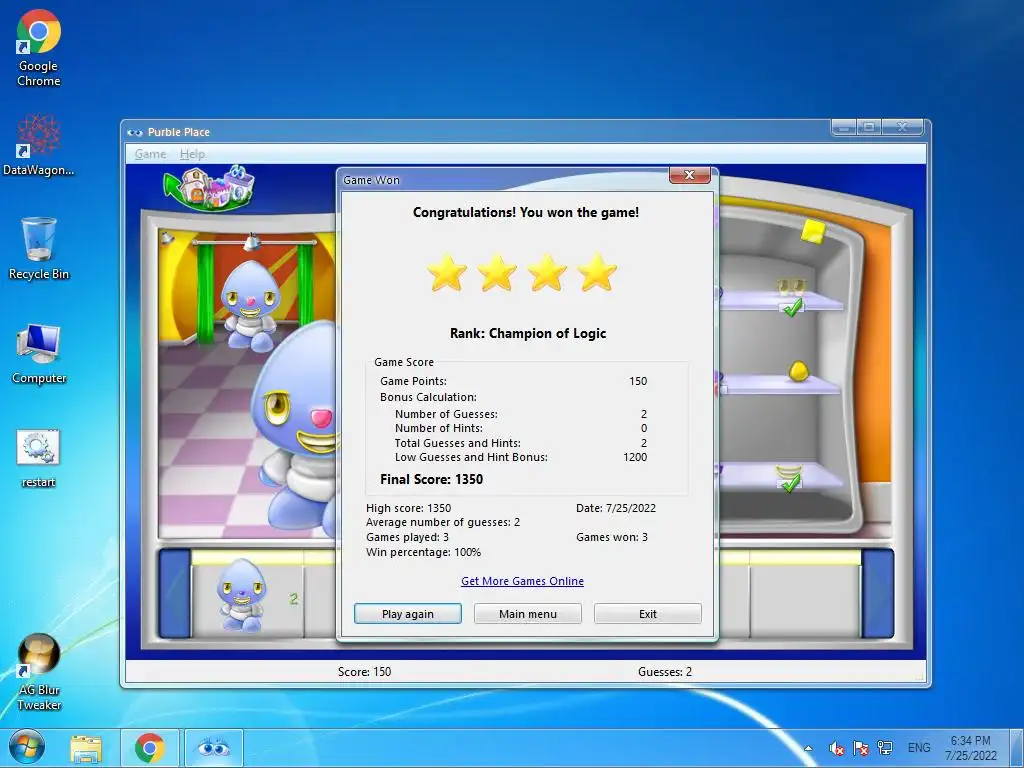1024x768 pixels.
Task: Minimize the Purble Place window
Action: click(x=844, y=127)
